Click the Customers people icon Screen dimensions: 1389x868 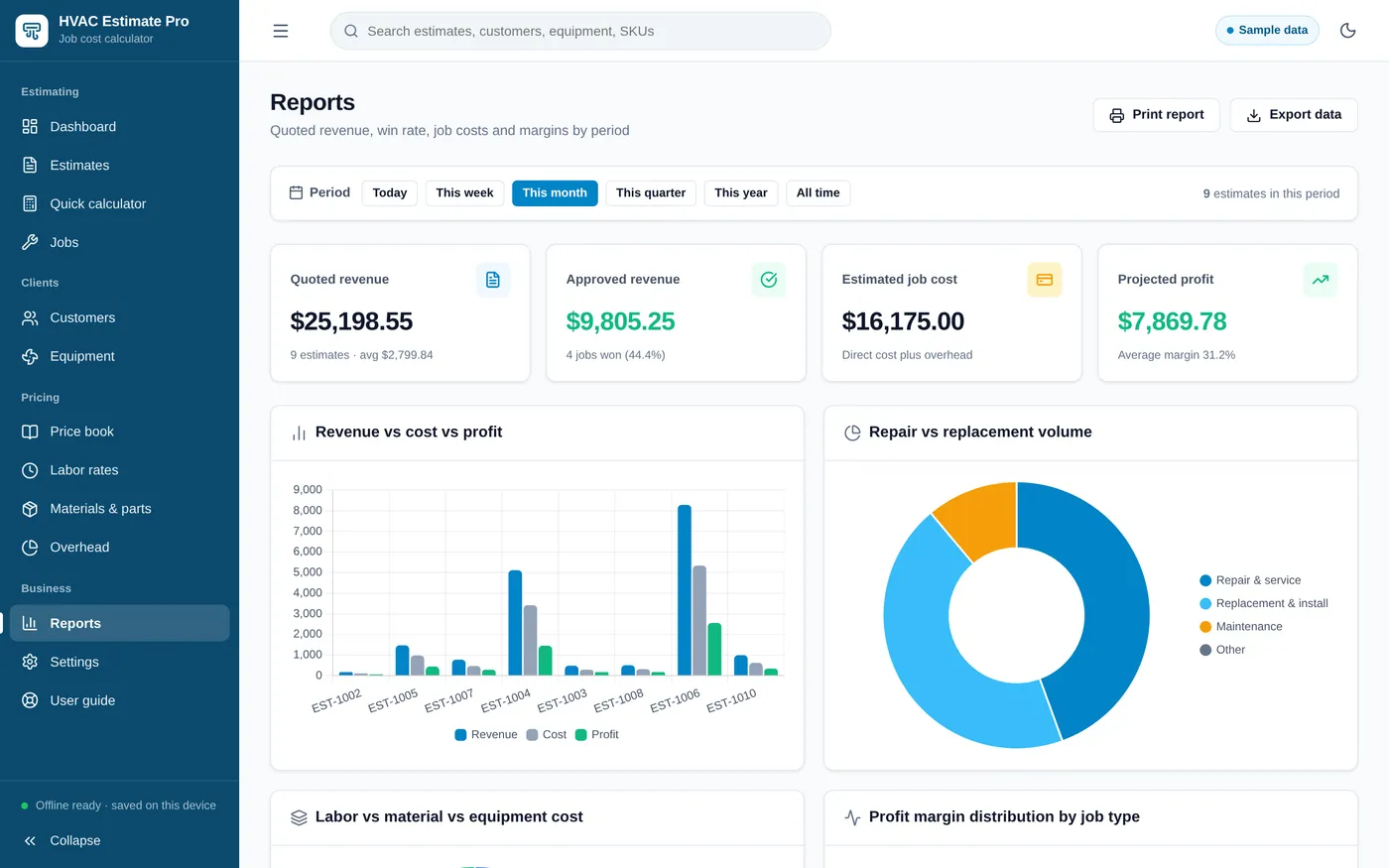[30, 317]
